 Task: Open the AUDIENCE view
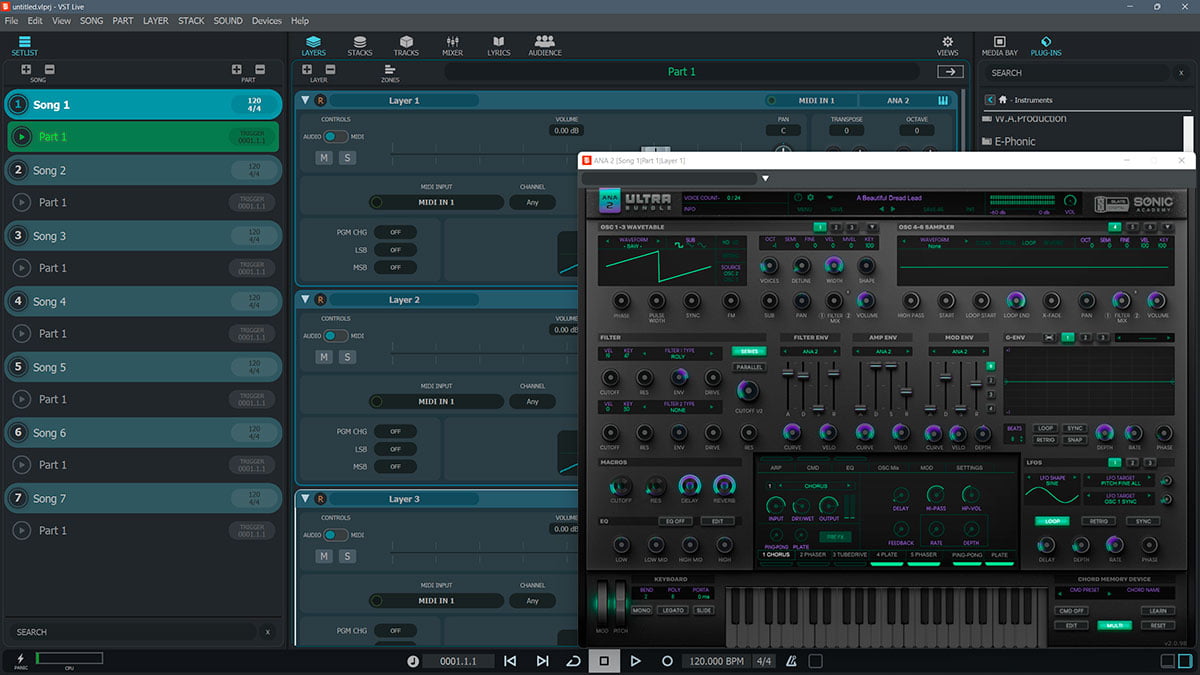[545, 45]
